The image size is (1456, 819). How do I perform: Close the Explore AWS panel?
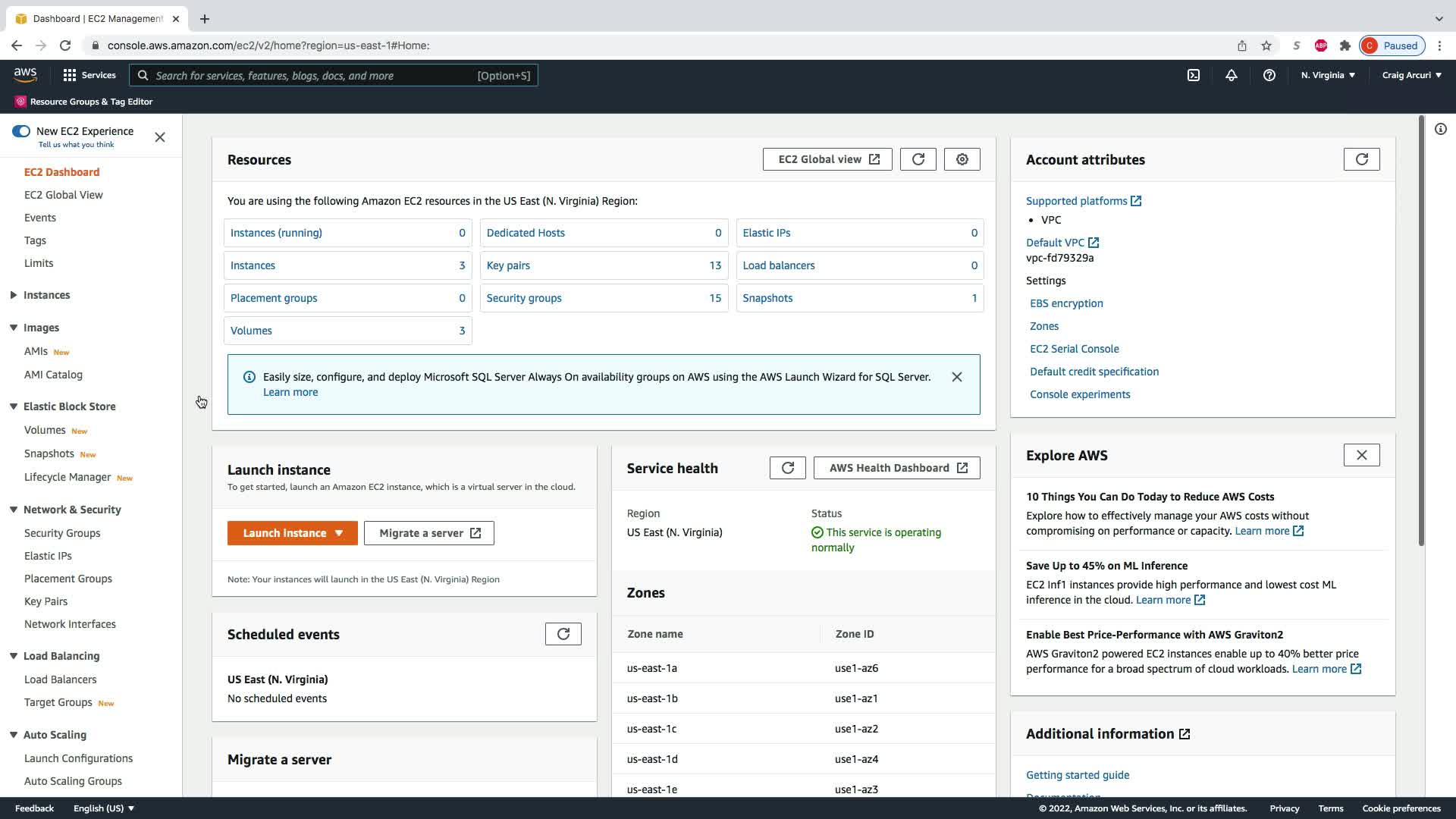pyautogui.click(x=1361, y=455)
